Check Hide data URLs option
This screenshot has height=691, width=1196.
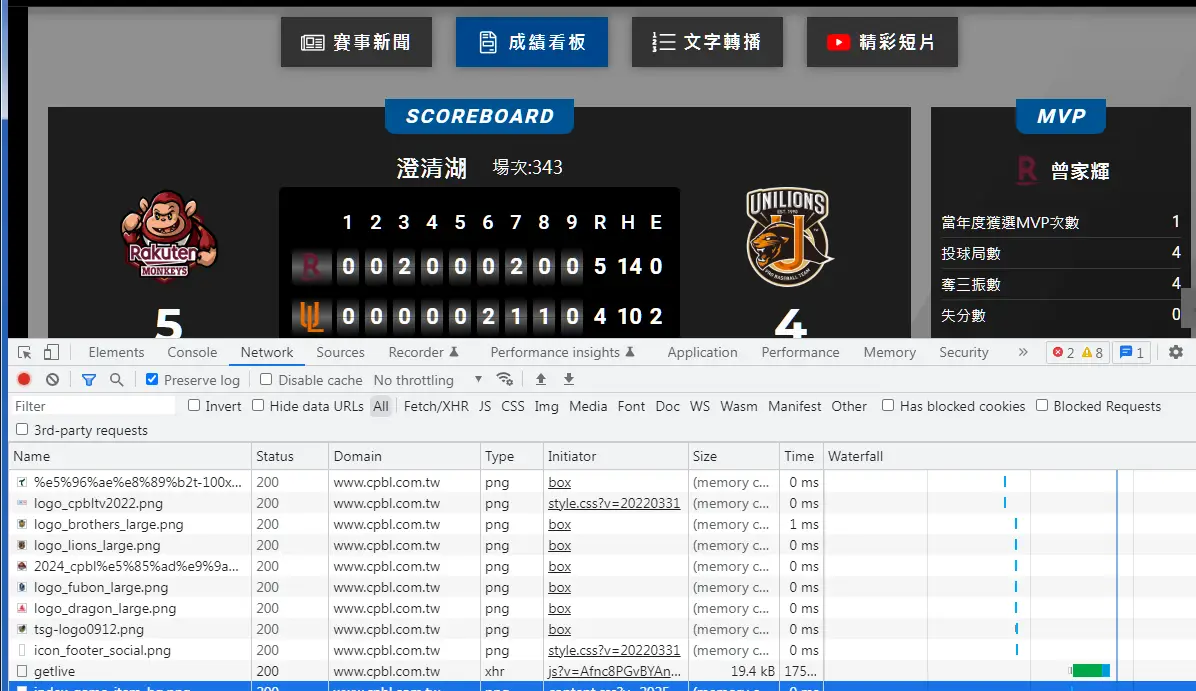click(258, 406)
